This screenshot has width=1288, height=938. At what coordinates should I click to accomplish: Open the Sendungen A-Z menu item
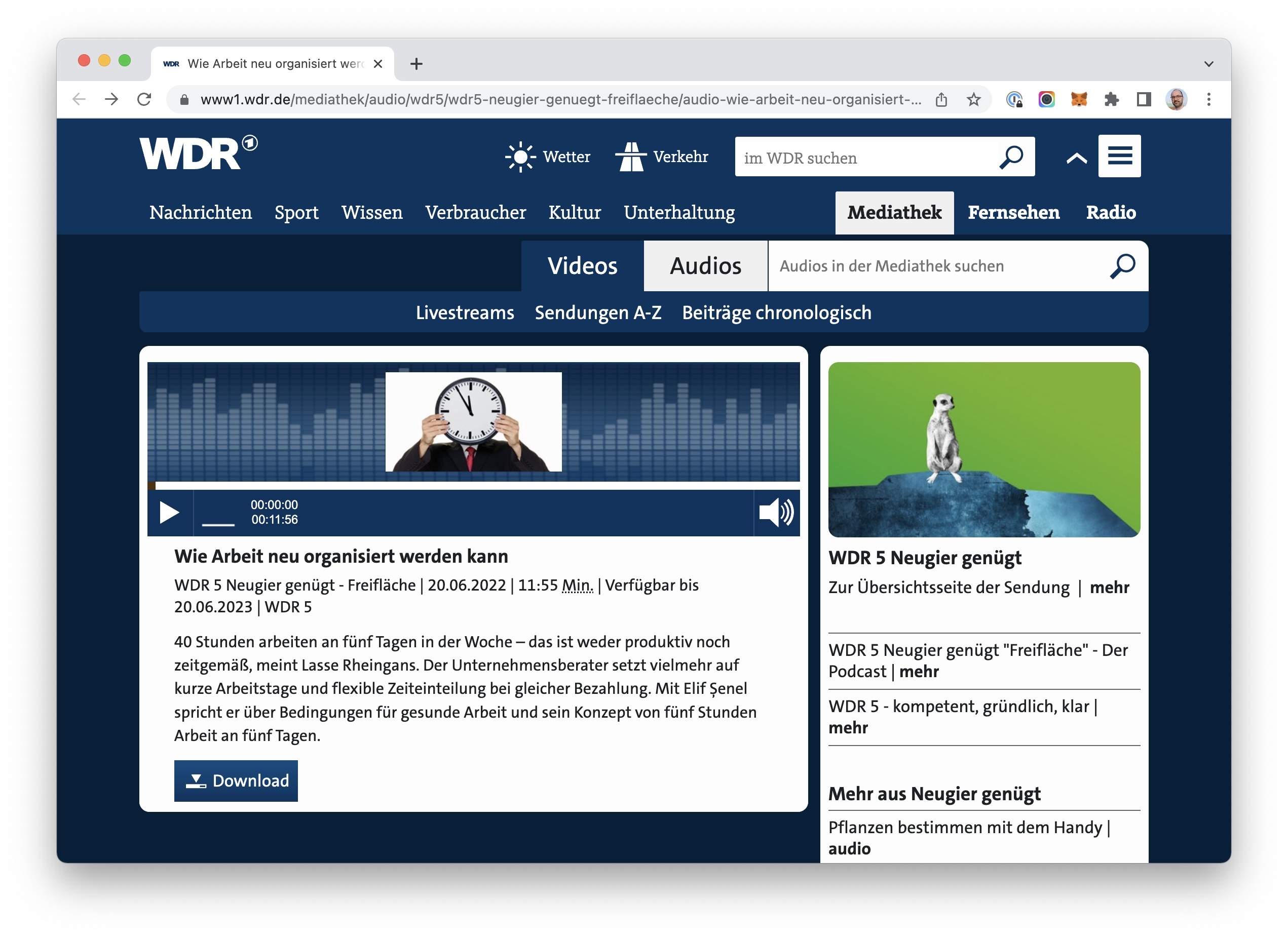597,313
